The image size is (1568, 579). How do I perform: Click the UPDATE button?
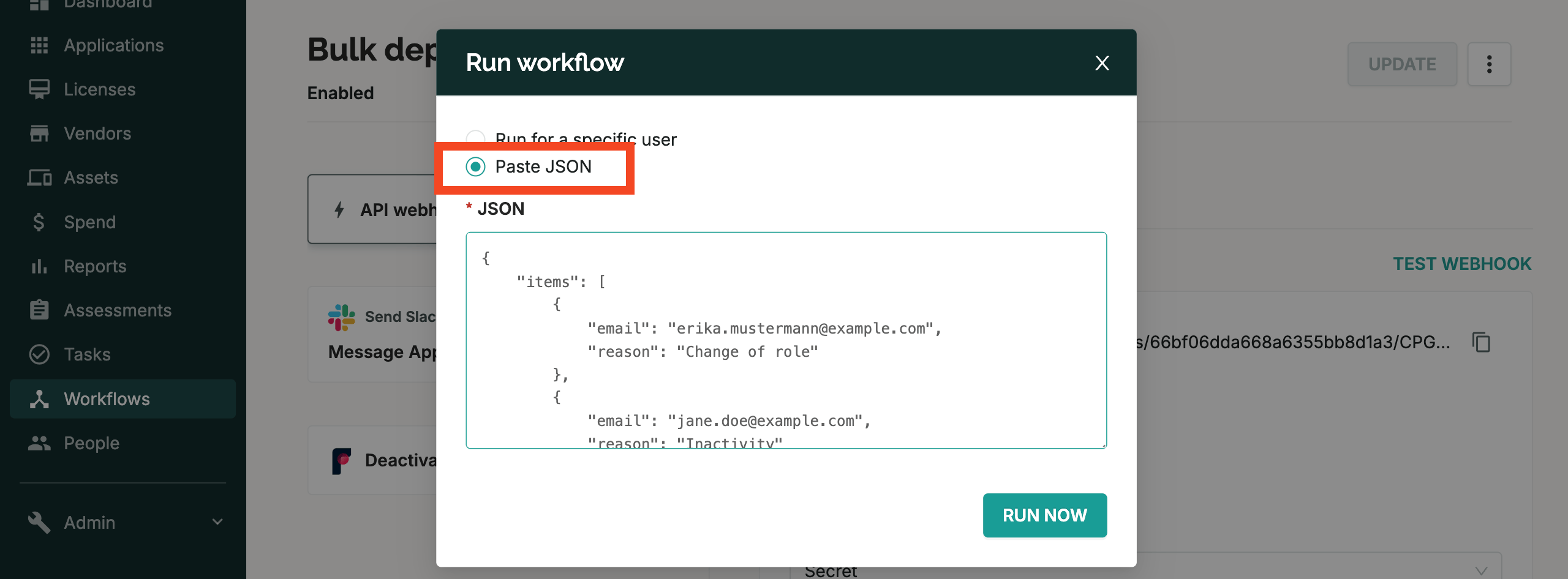click(1402, 64)
